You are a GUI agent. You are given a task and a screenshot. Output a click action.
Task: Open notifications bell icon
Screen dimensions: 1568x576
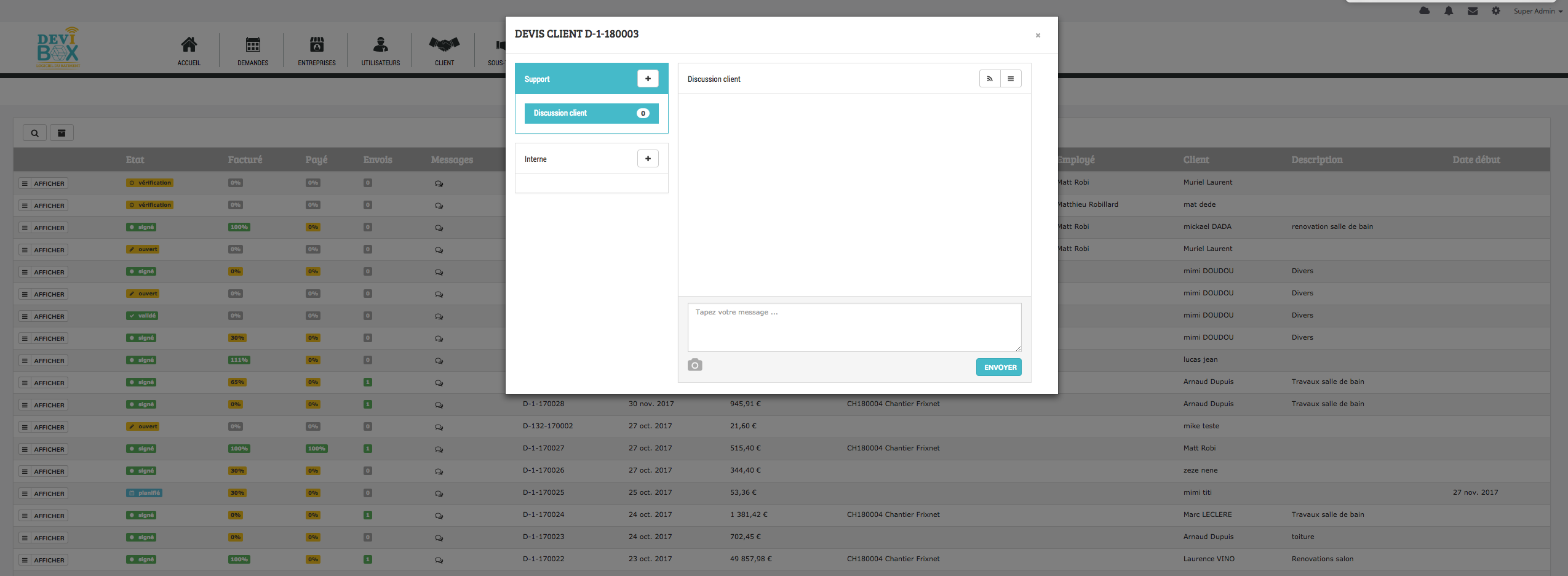1449,10
